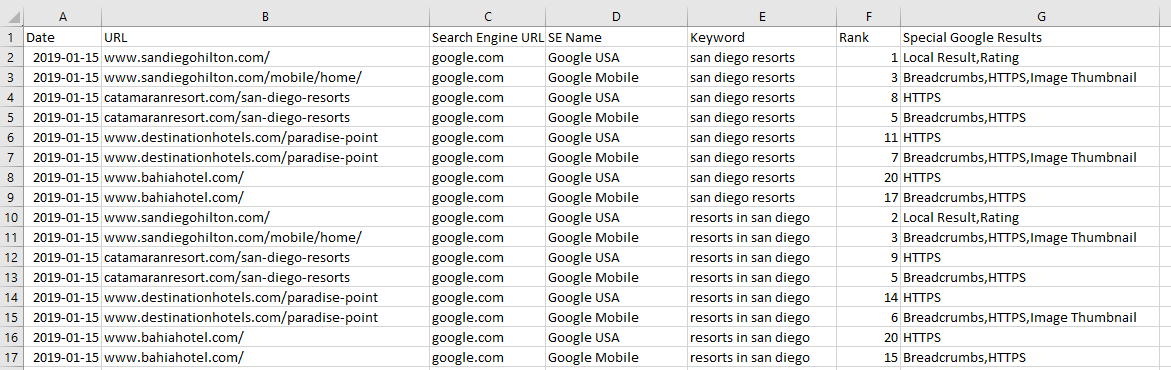
Task: Select Rank 17 cell in row 9
Action: pyautogui.click(x=869, y=197)
